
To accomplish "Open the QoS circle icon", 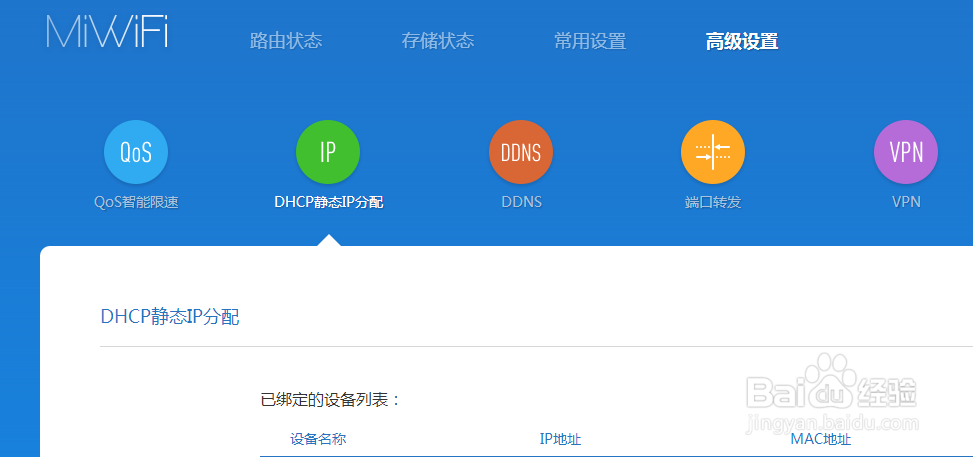I will (136, 152).
